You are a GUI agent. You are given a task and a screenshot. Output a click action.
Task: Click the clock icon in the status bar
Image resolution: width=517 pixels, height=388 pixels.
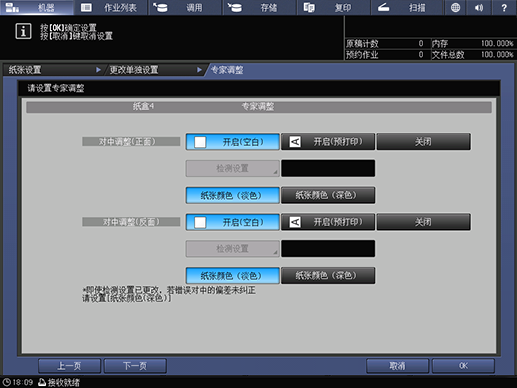click(7, 382)
